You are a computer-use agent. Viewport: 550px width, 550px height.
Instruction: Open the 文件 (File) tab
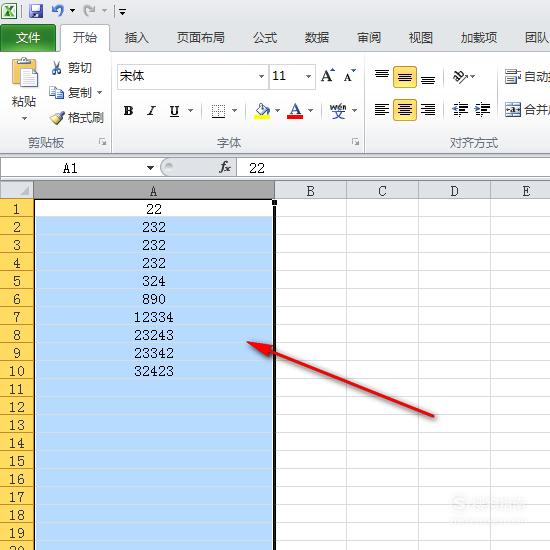(x=28, y=38)
